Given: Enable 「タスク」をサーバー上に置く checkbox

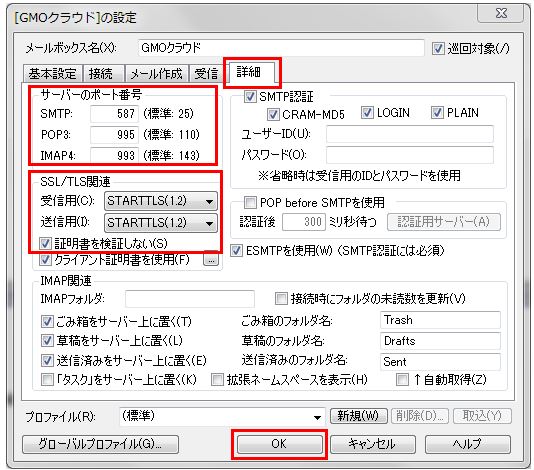Looking at the screenshot, I should click(47, 379).
